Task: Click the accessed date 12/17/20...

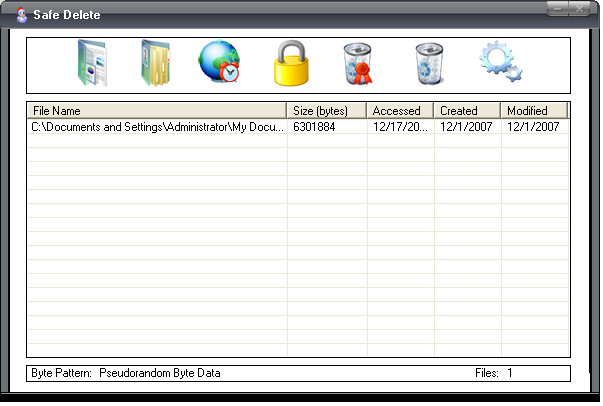Action: click(x=400, y=127)
